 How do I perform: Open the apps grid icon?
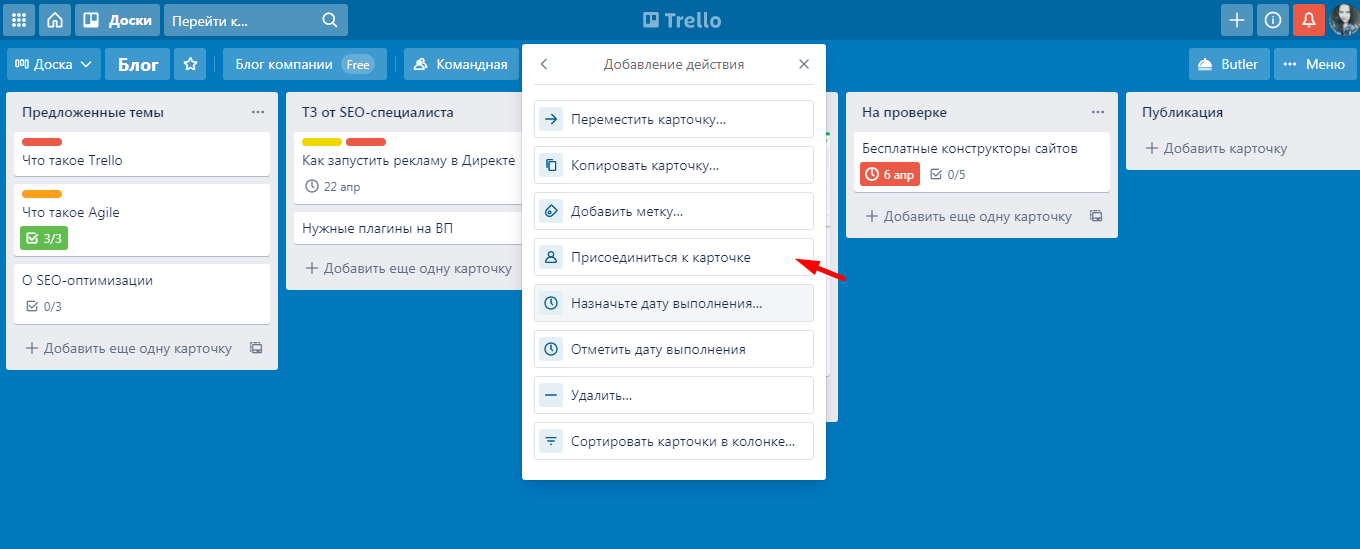19,20
